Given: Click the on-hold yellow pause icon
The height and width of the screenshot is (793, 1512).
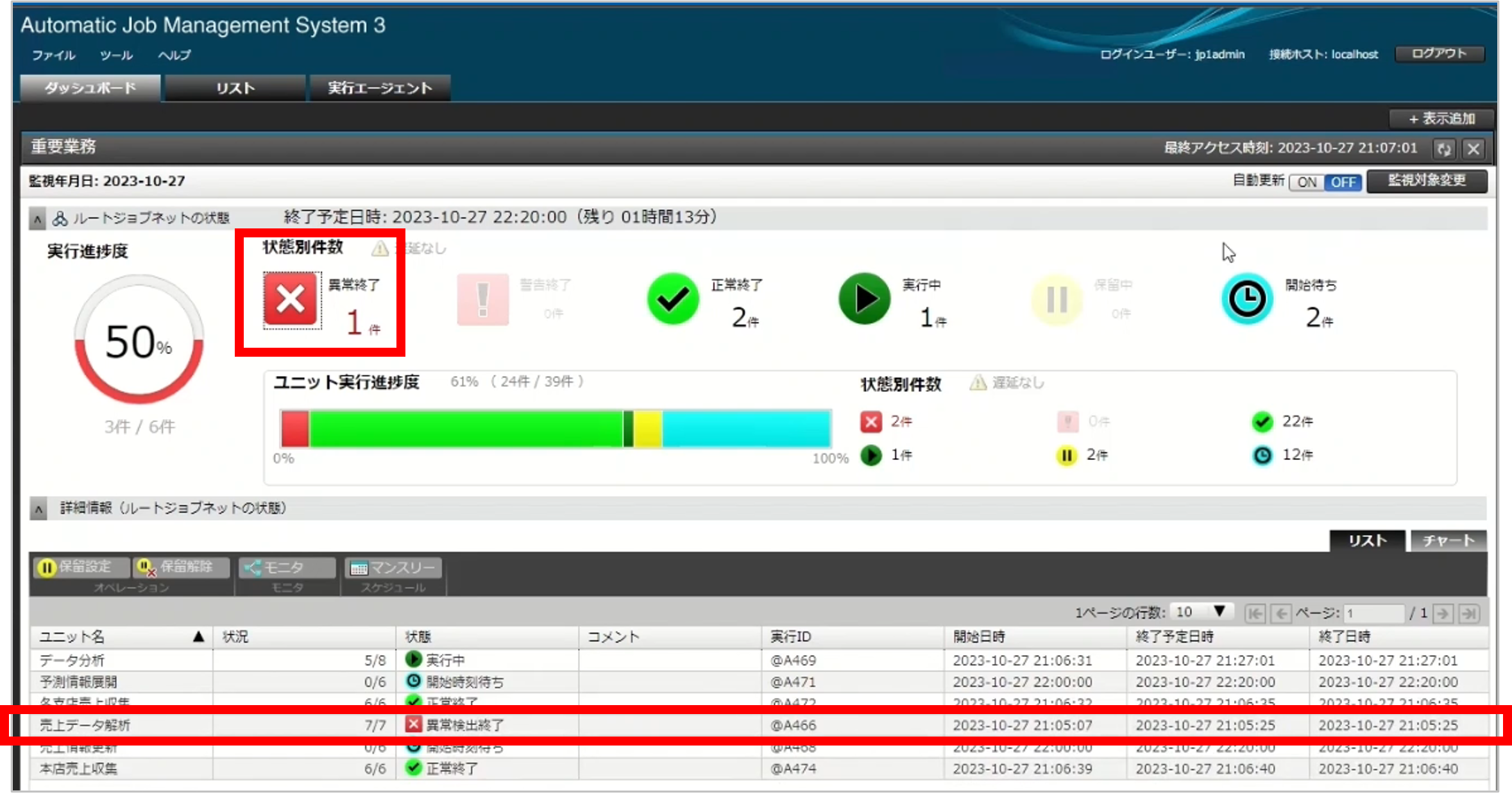Looking at the screenshot, I should (x=1057, y=299).
